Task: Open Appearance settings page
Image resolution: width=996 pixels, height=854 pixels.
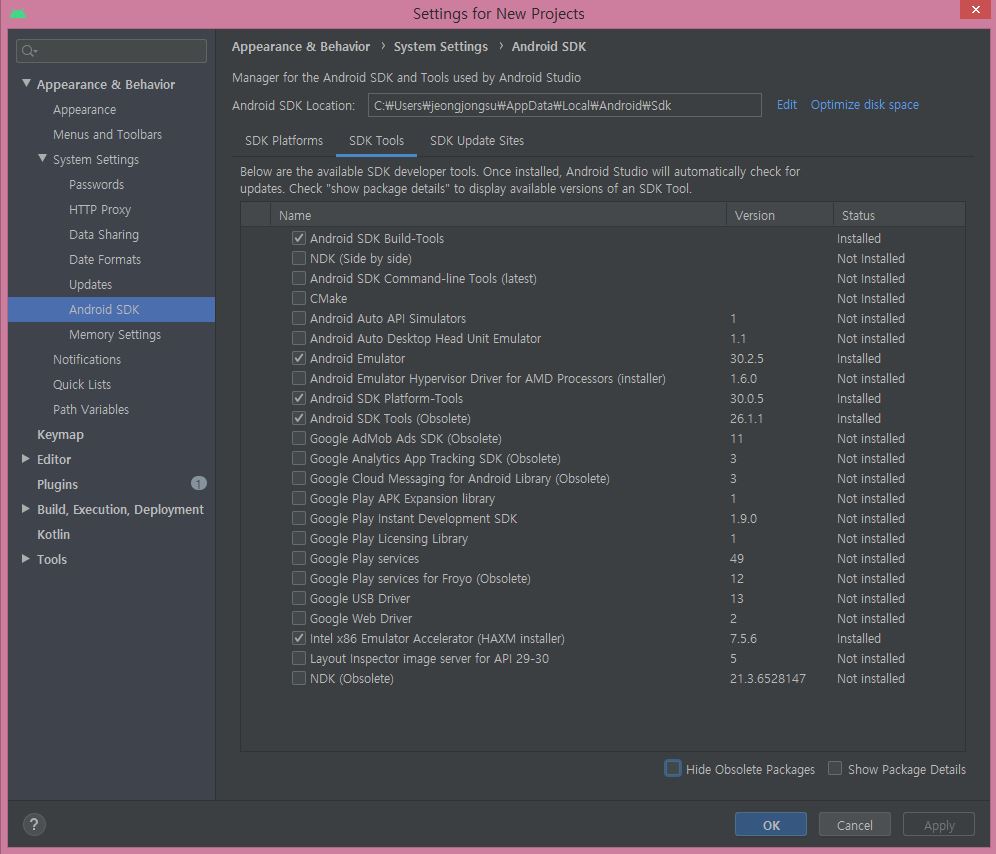Action: point(84,109)
